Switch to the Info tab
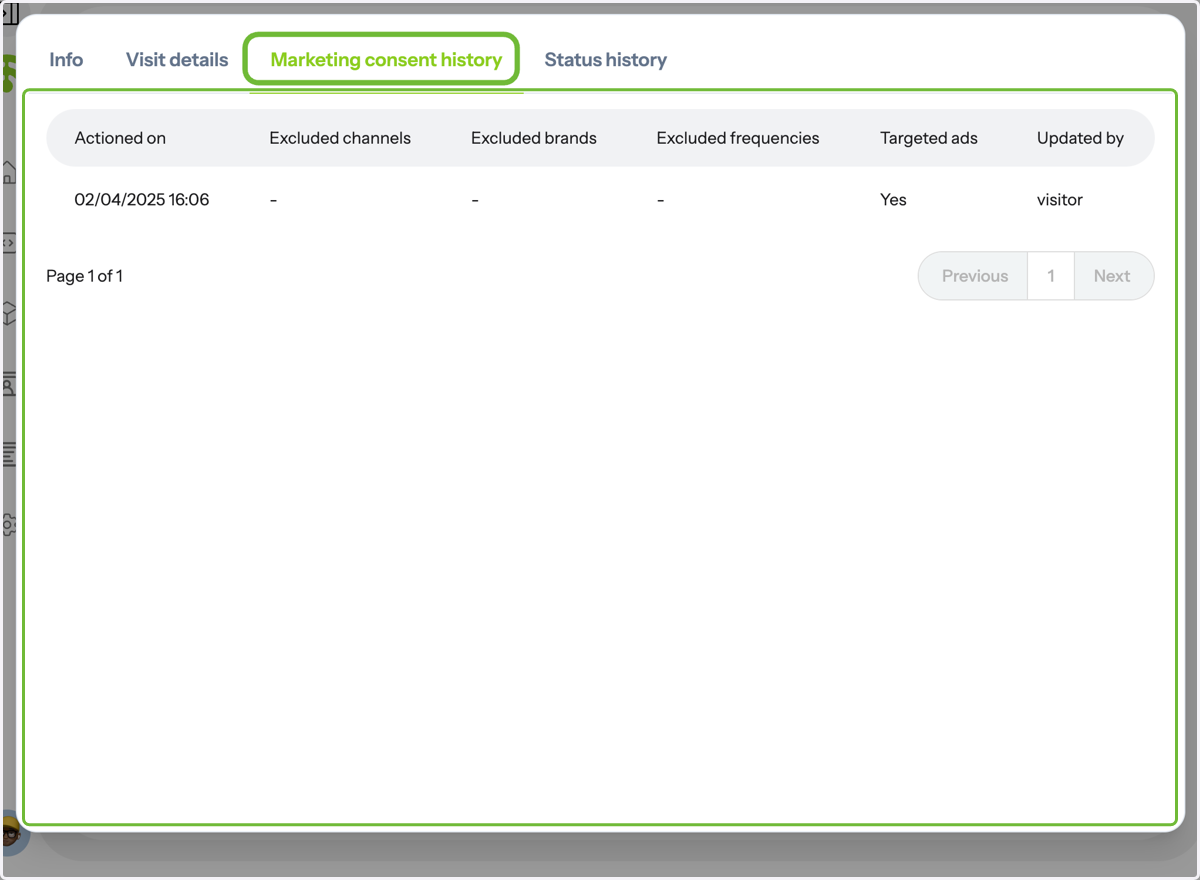Screen dimensions: 1200x880 coord(66,60)
